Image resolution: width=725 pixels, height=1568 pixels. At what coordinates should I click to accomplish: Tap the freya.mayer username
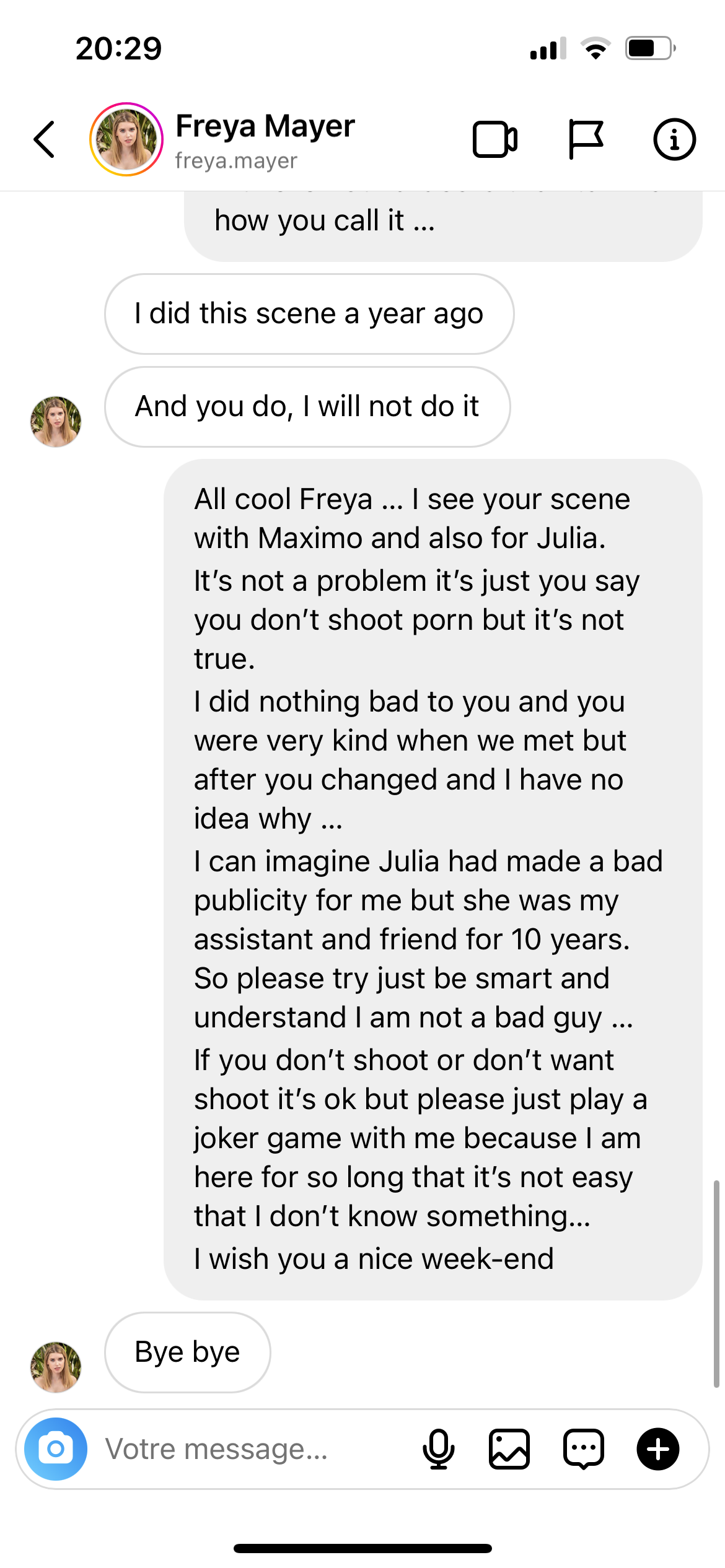[236, 161]
